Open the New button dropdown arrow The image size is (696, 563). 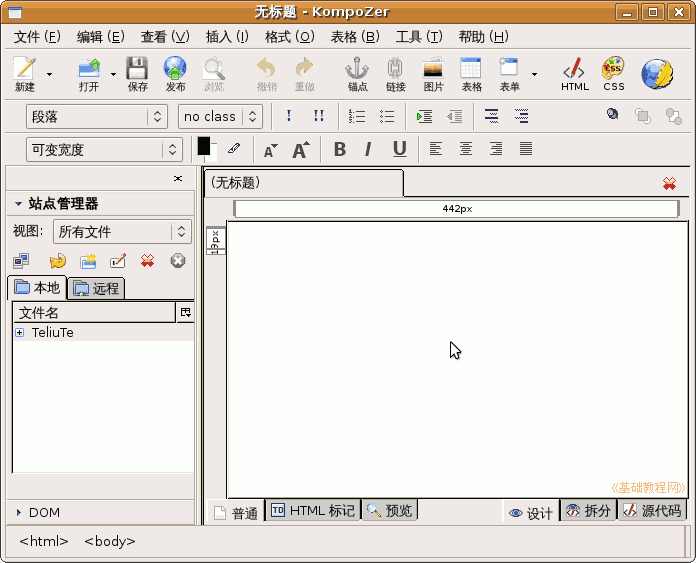(x=49, y=74)
